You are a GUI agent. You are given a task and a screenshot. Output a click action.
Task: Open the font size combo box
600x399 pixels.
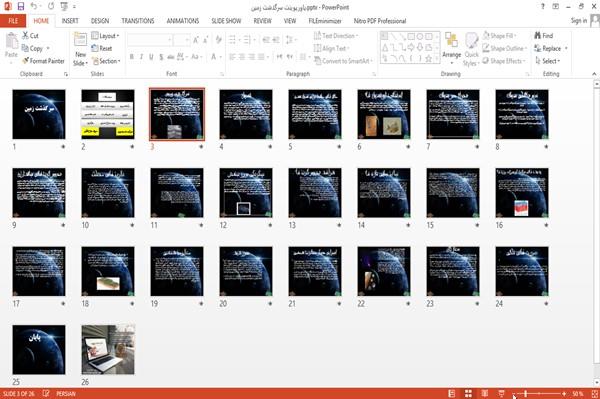pos(181,40)
